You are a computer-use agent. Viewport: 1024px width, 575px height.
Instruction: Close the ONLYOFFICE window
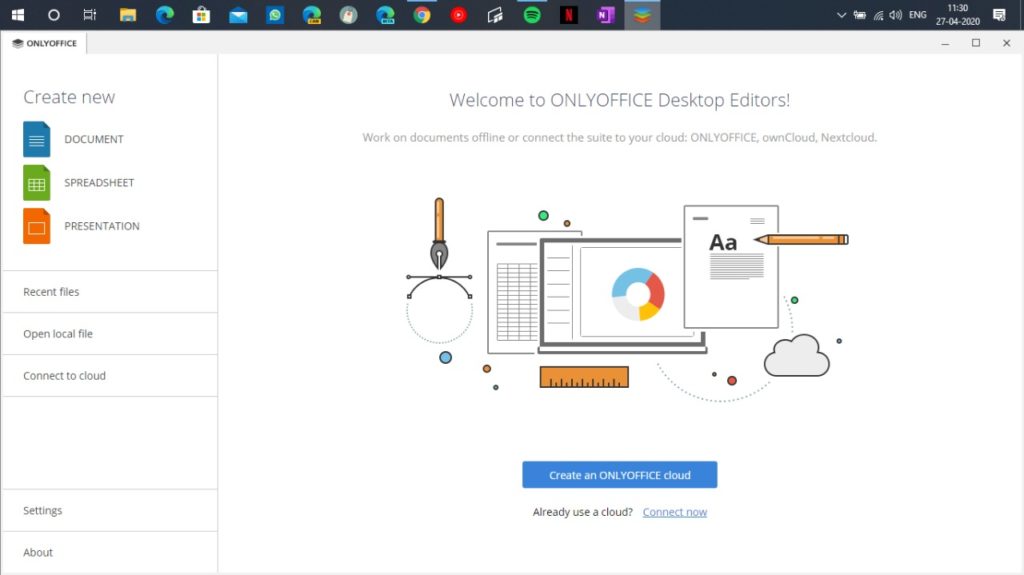[1006, 43]
